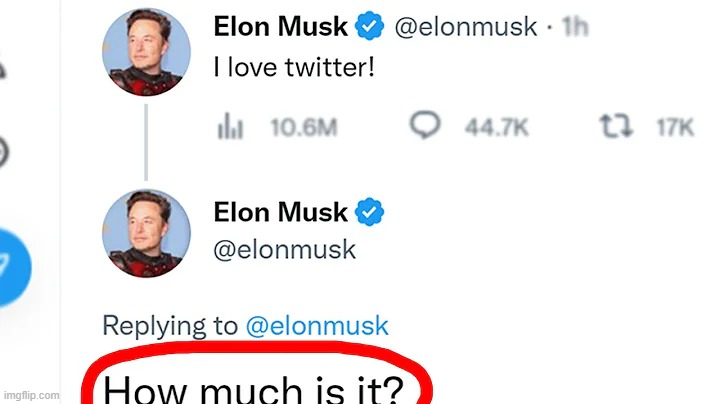
Task: Click the 10.6M views count
Action: coord(303,128)
